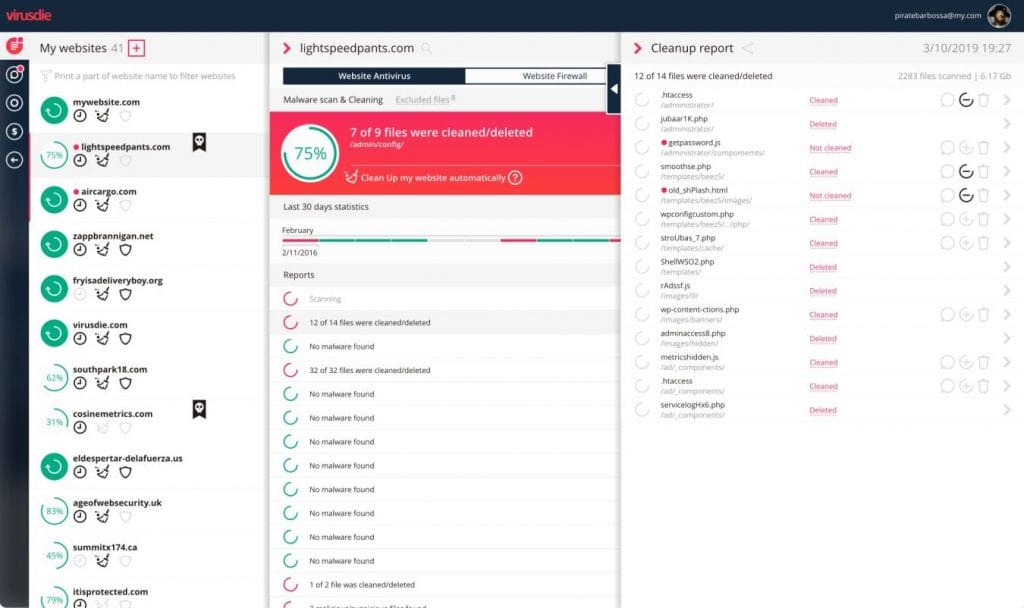Toggle the plus circle for getpassword.js

click(x=965, y=148)
